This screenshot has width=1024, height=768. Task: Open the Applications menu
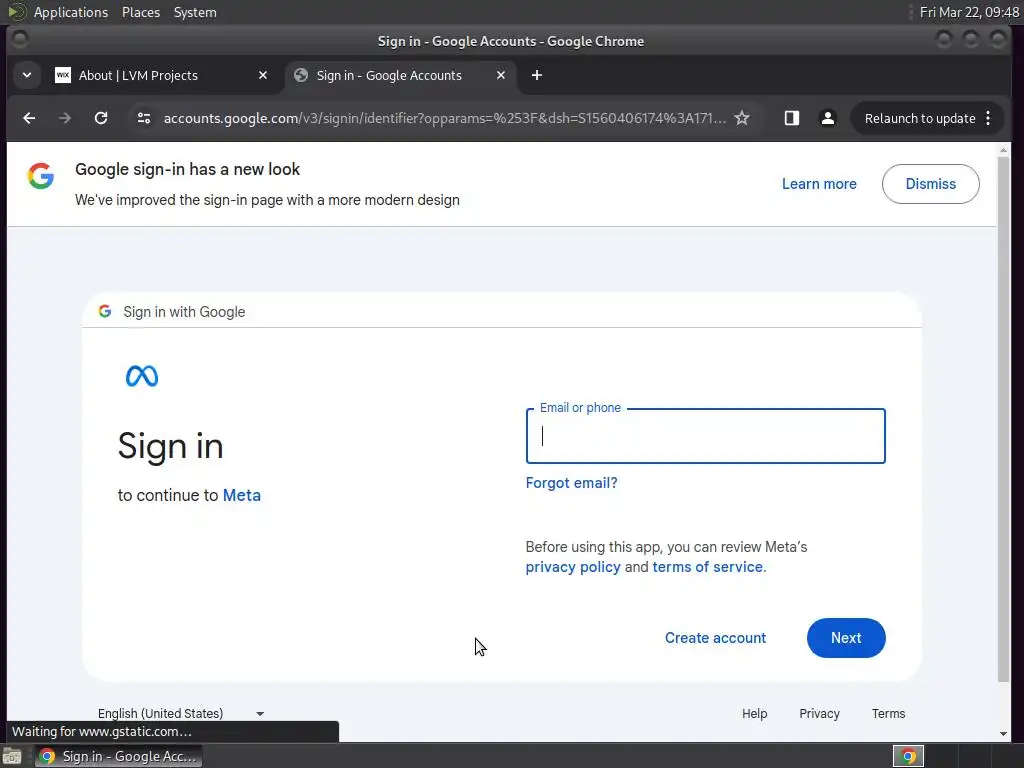pos(71,12)
